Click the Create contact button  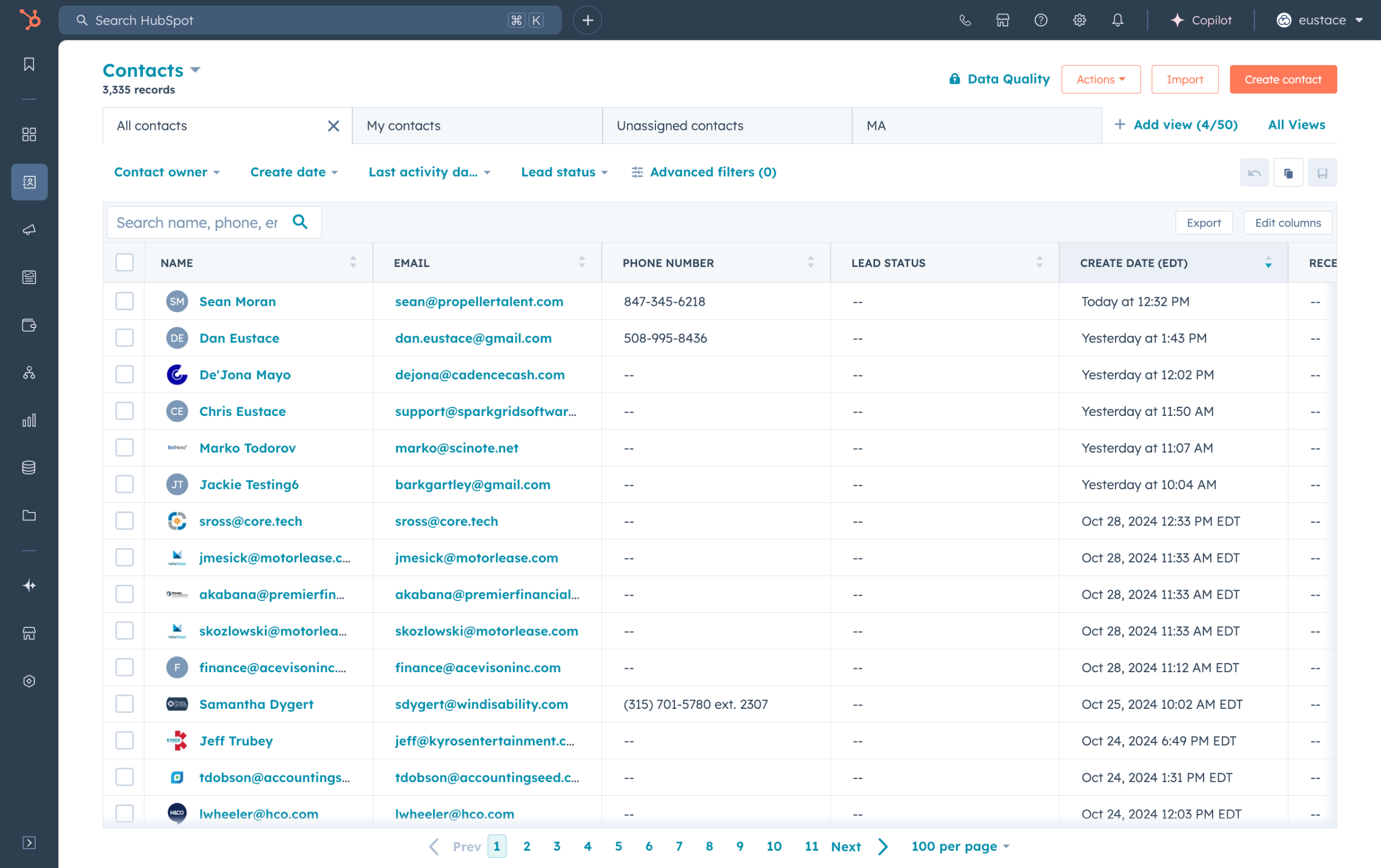(1282, 80)
